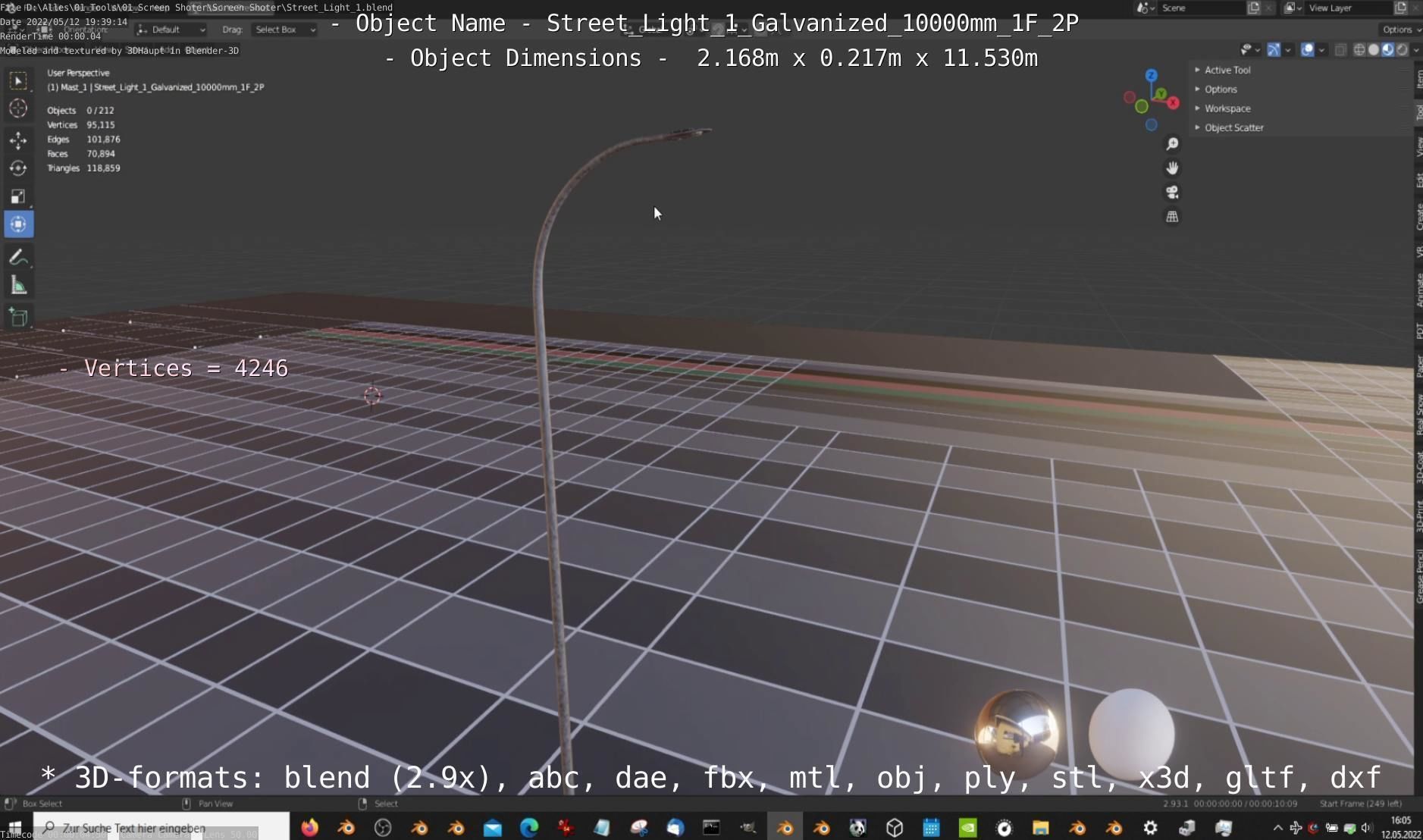Open the Edit sidebar tab
This screenshot has width=1423, height=840.
(1418, 180)
